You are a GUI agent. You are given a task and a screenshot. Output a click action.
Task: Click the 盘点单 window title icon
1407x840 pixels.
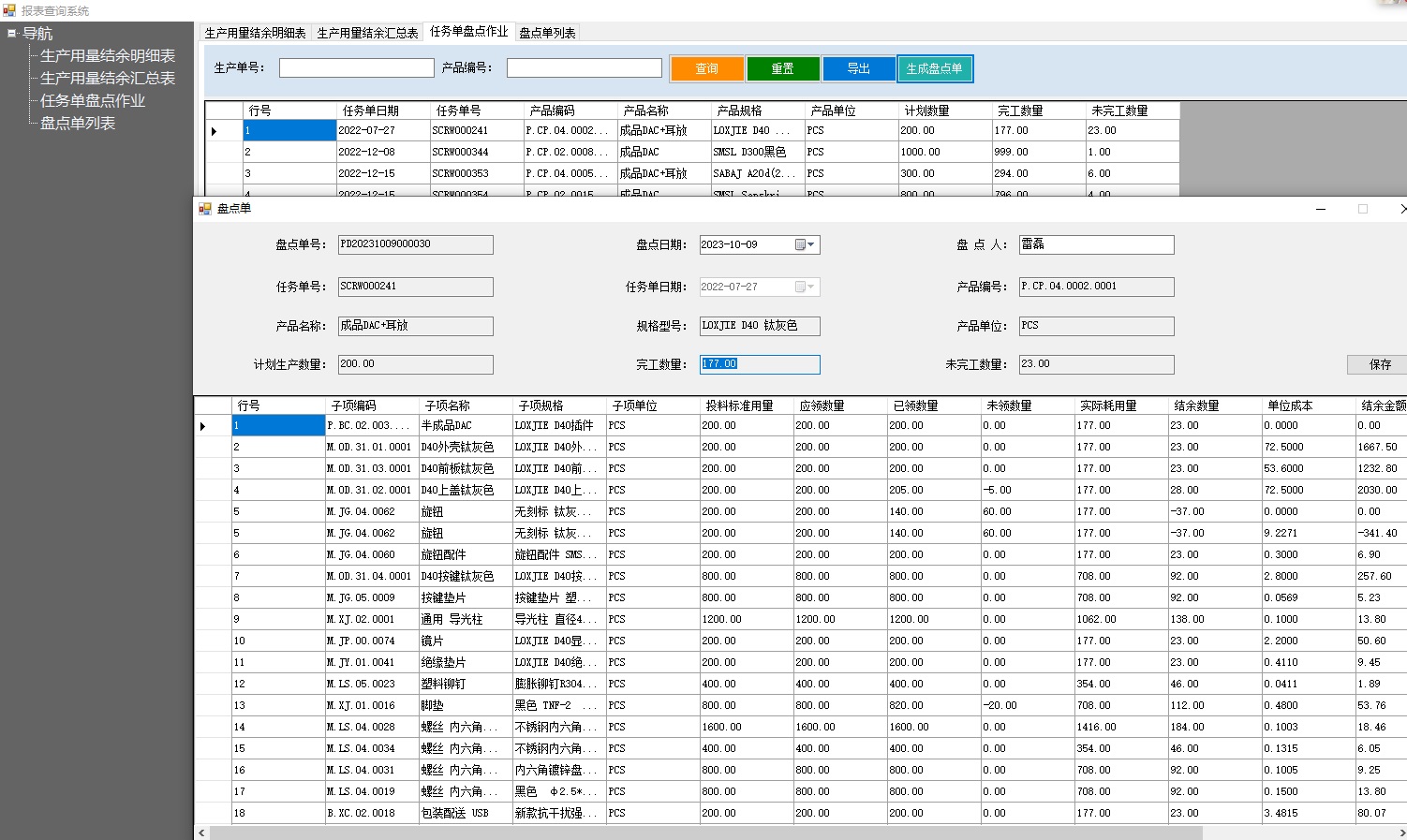click(x=205, y=209)
